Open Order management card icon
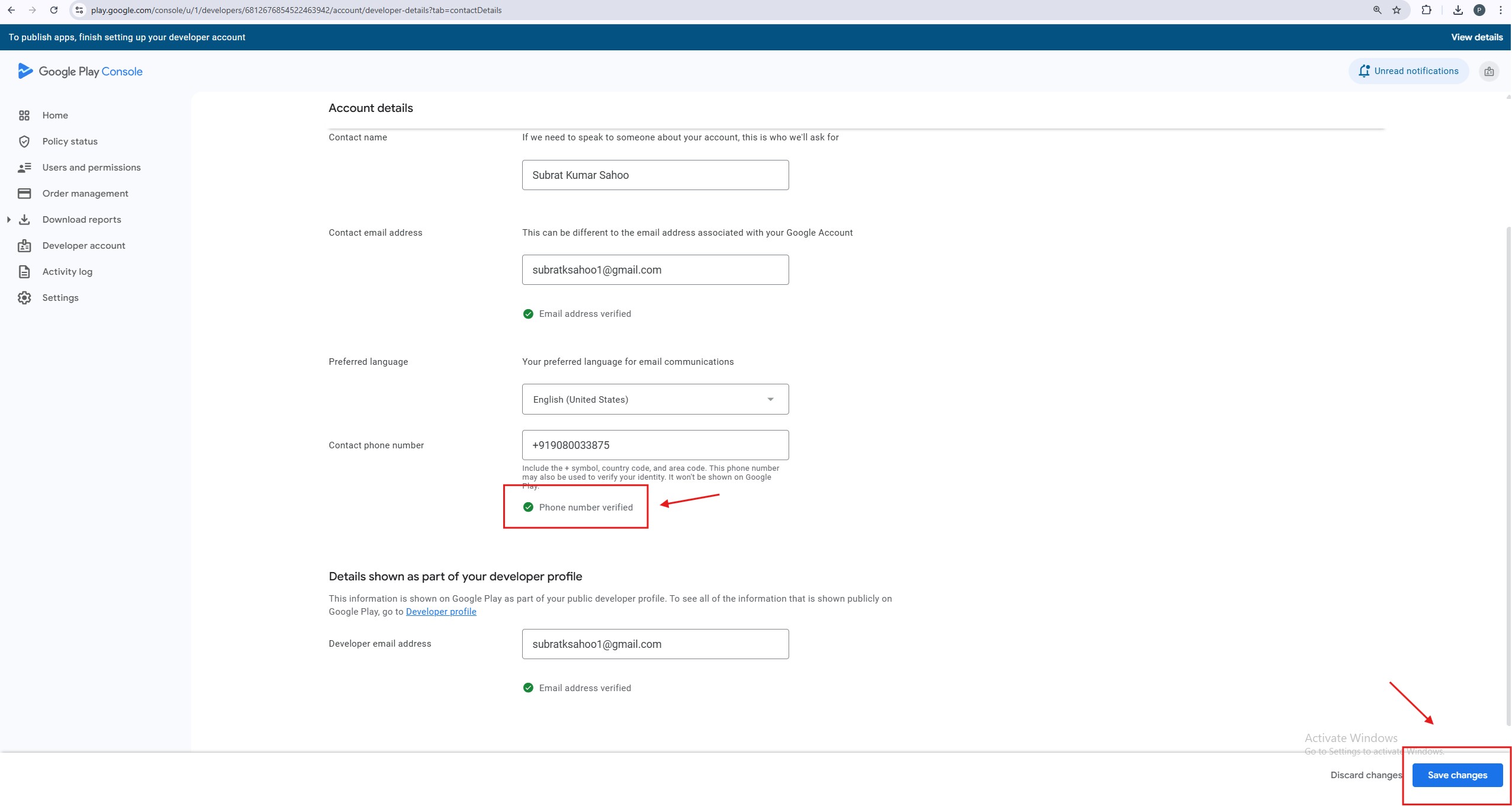Viewport: 1512px width, 806px height. [24, 194]
